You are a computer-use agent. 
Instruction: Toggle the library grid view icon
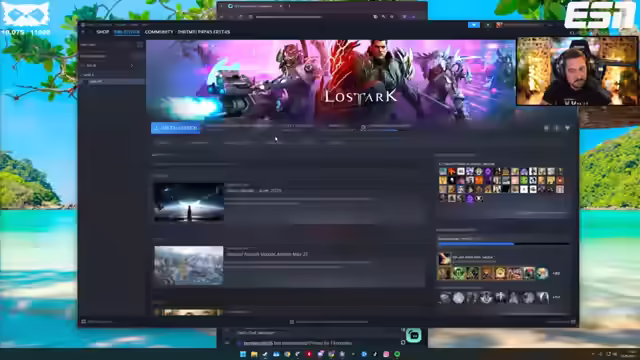point(140,45)
